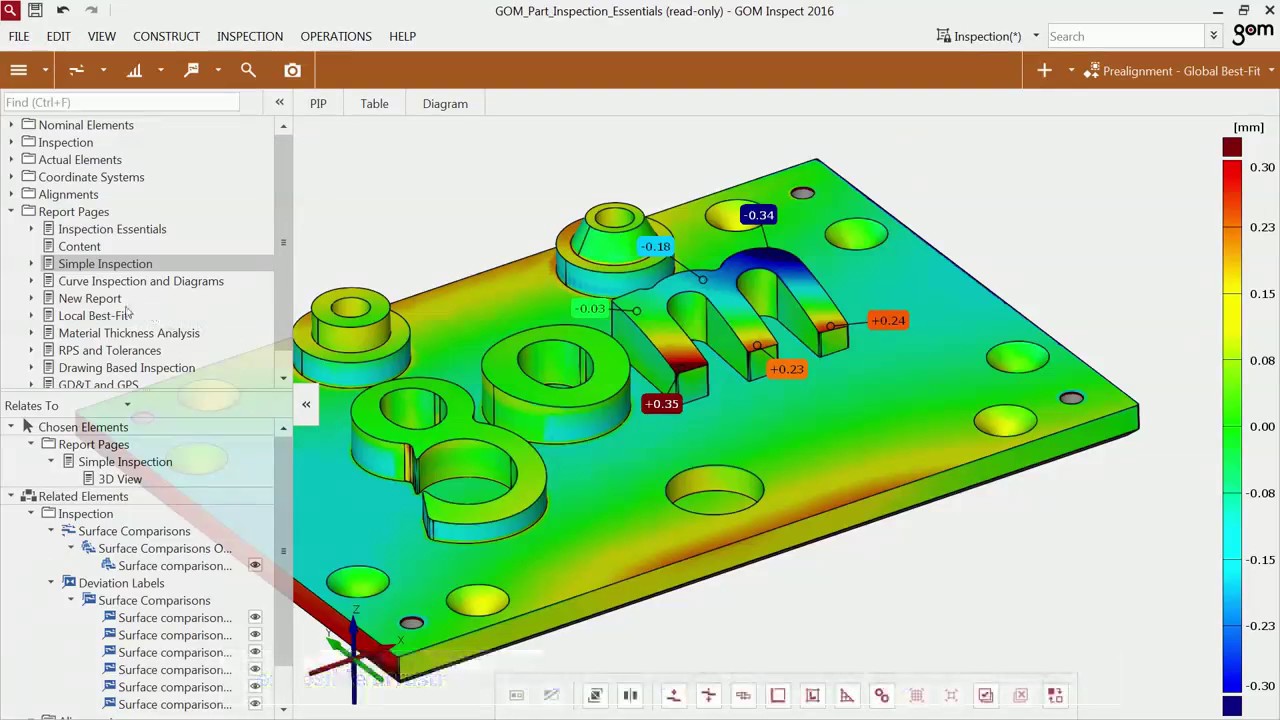Open the Relates To dropdown

[x=127, y=405]
